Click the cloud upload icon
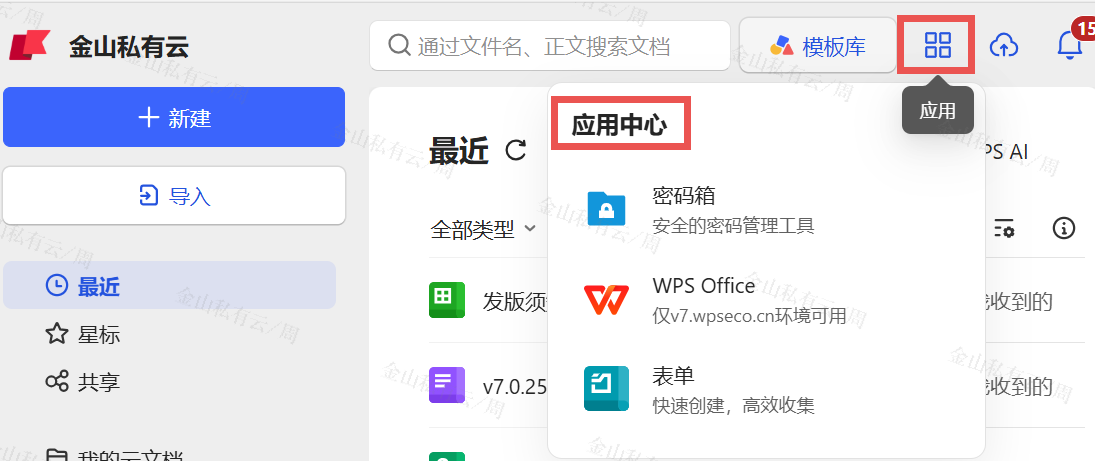1095x461 pixels. click(x=1004, y=46)
